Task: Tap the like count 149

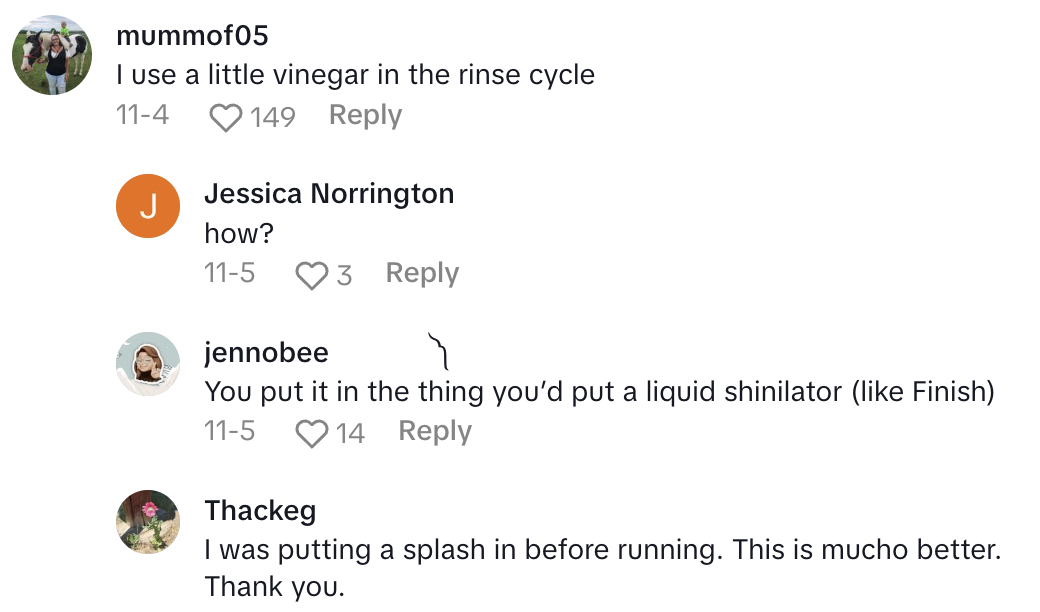Action: 272,117
